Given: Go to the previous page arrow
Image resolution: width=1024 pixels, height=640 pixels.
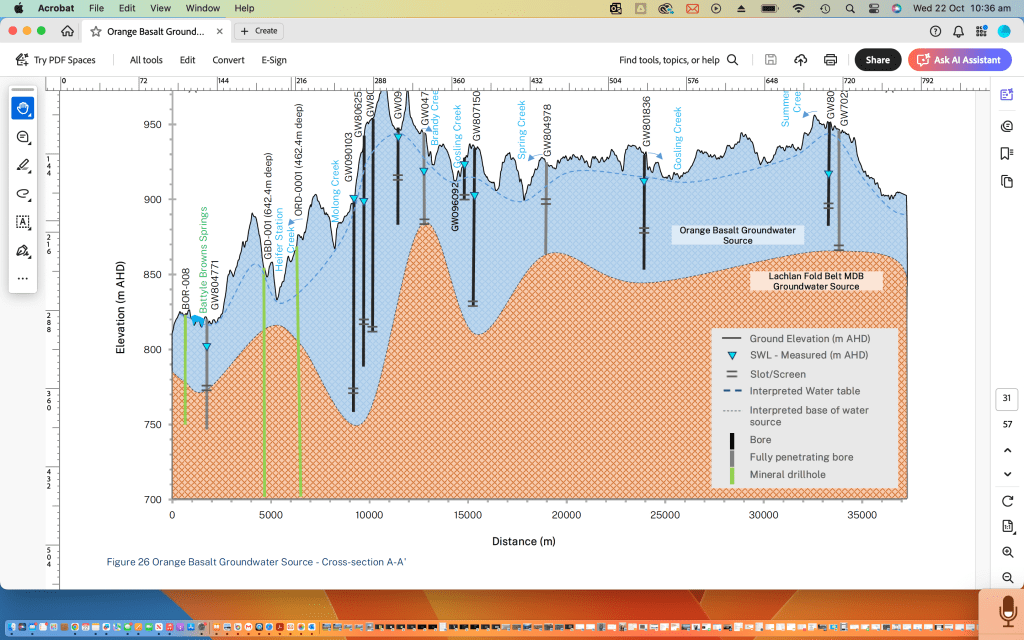Looking at the screenshot, I should pos(1006,449).
